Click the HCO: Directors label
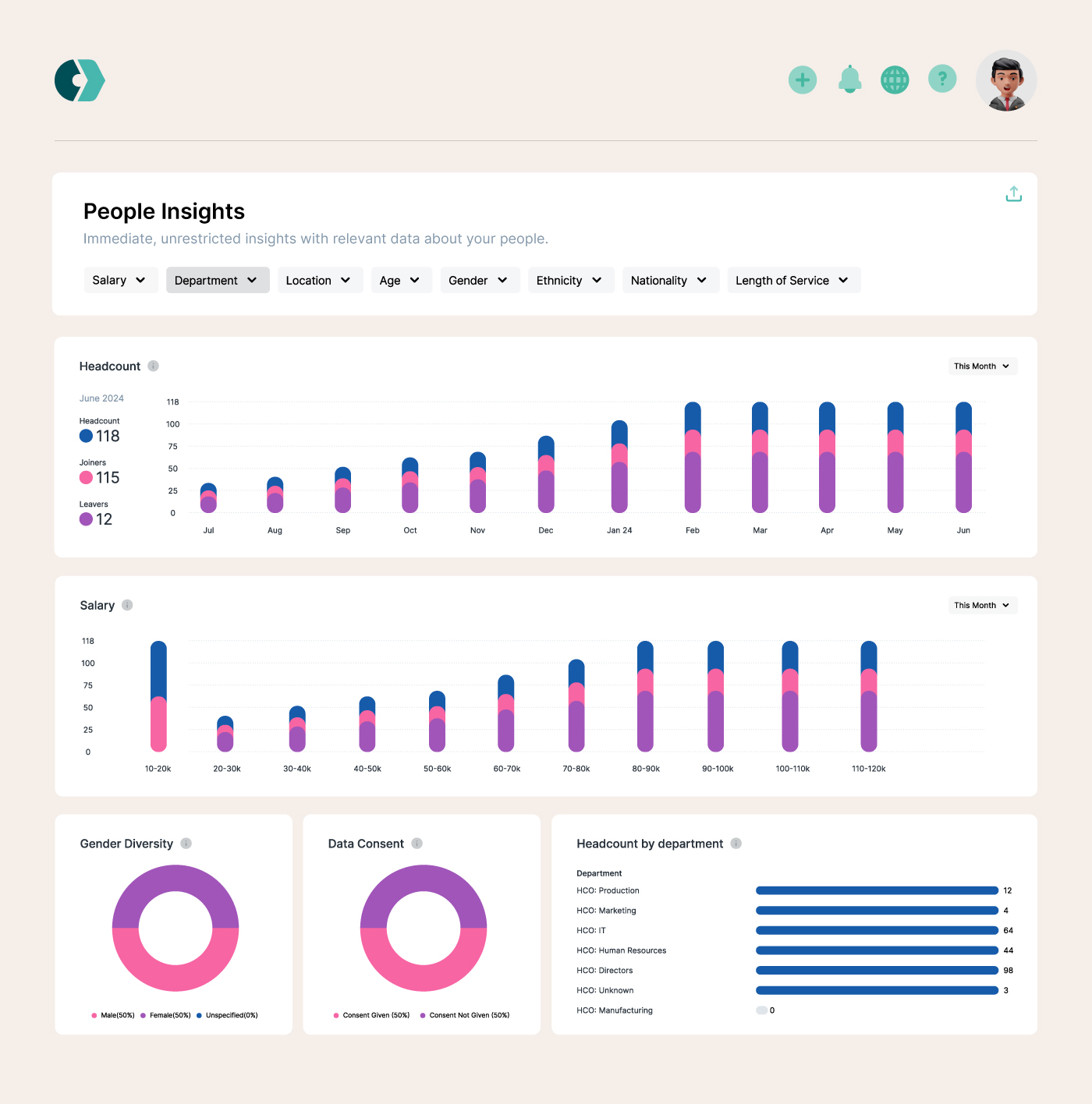 (x=604, y=971)
